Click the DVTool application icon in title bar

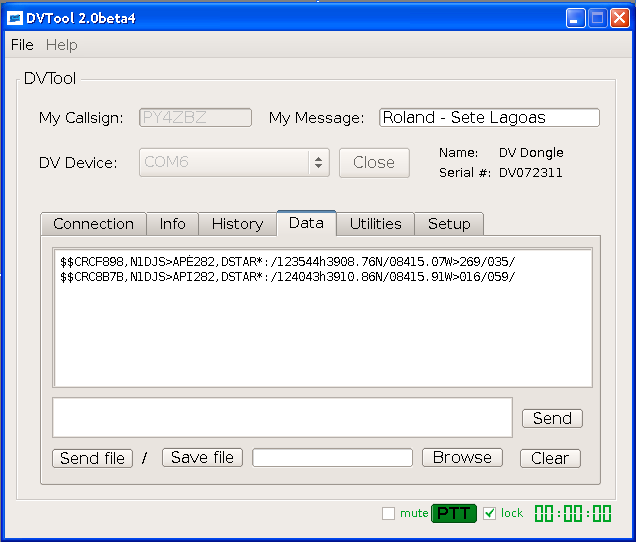pos(15,18)
